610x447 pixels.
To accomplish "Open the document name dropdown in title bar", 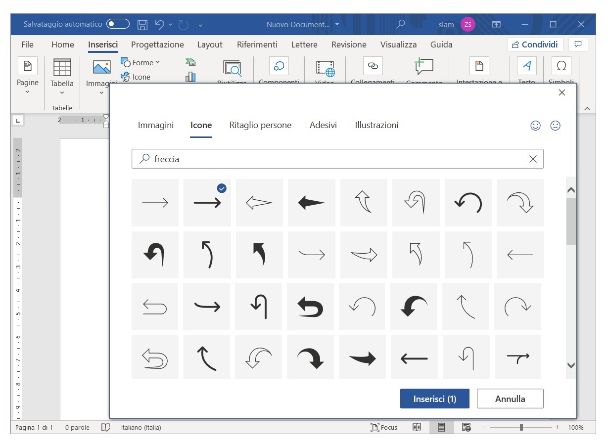I will tap(337, 24).
